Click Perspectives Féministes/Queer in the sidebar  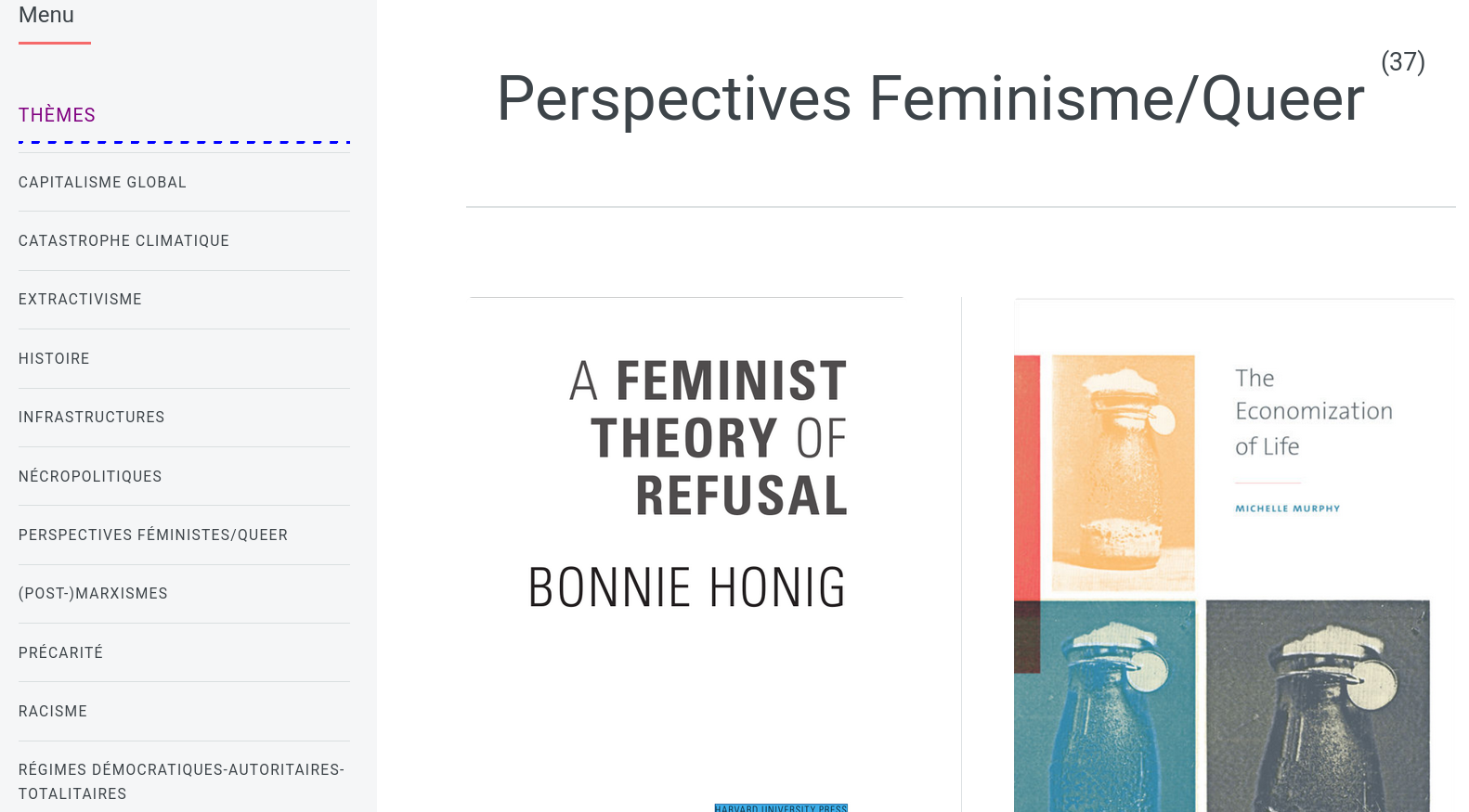153,535
